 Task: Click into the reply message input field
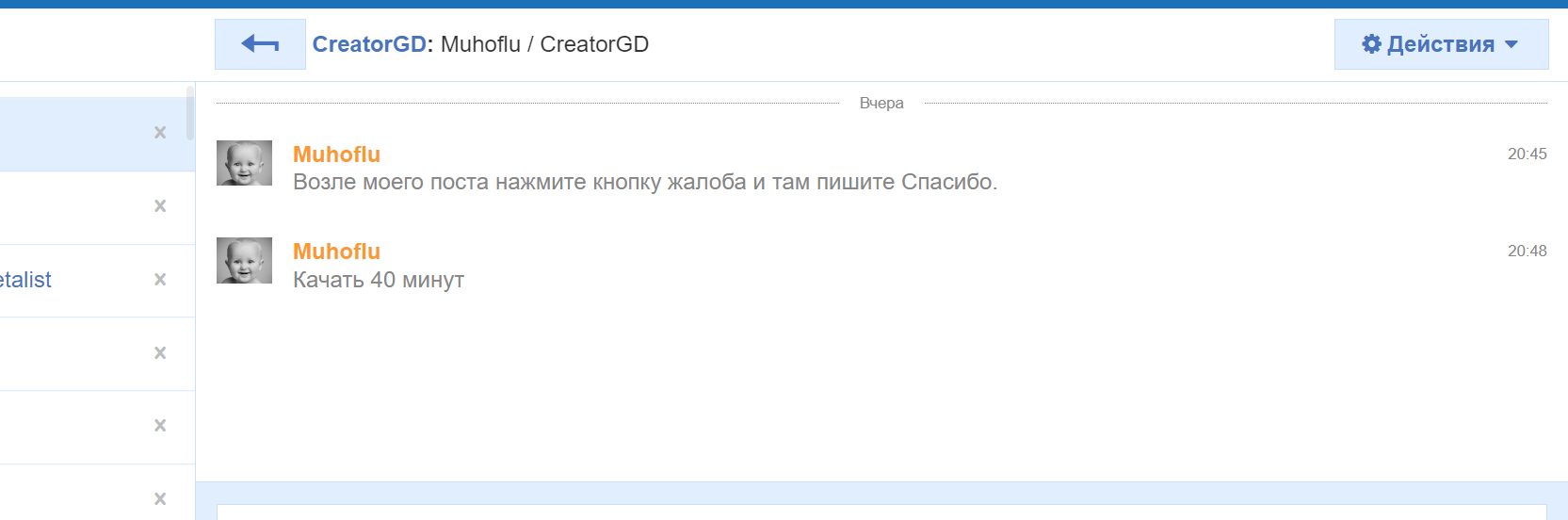tap(881, 512)
